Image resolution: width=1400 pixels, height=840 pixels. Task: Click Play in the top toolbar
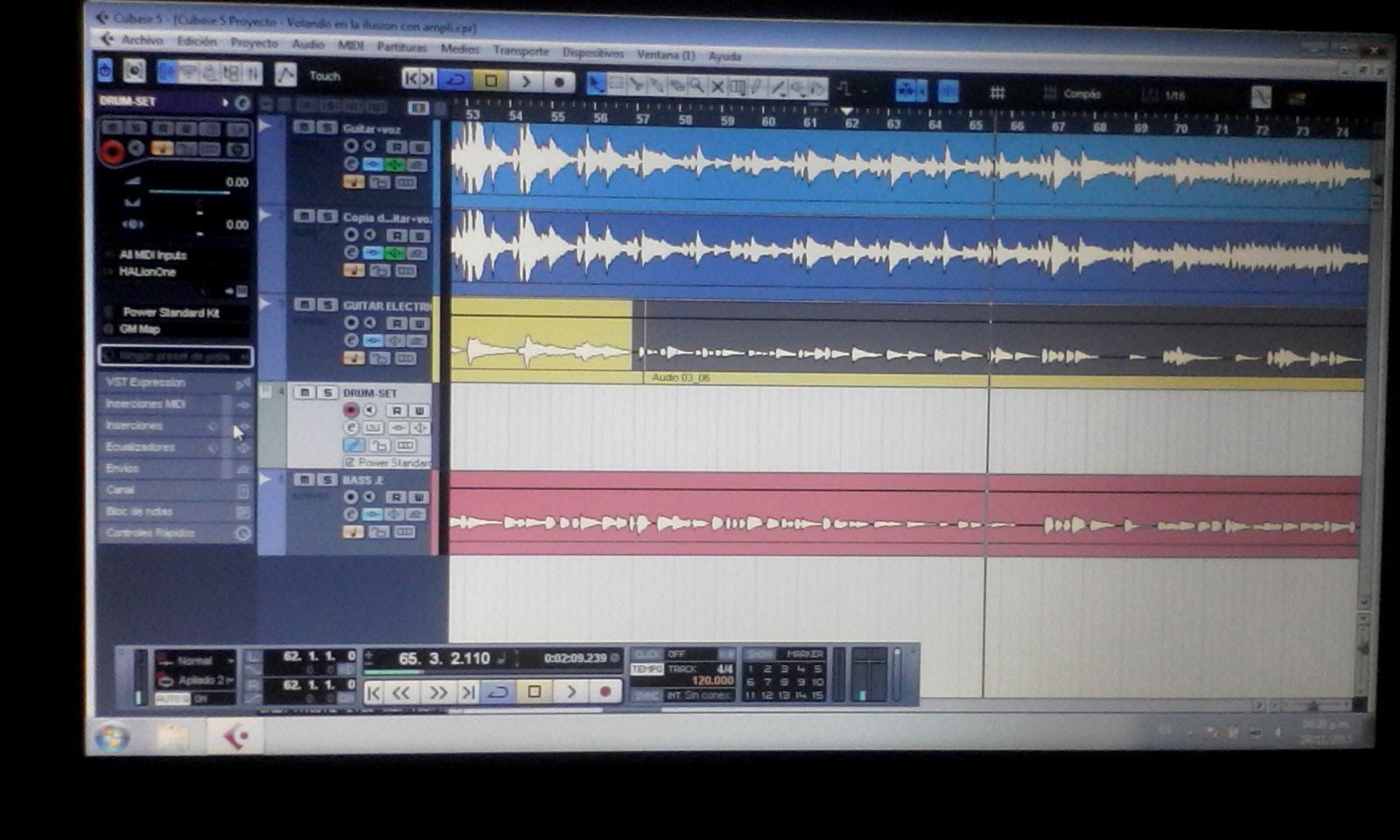(525, 81)
